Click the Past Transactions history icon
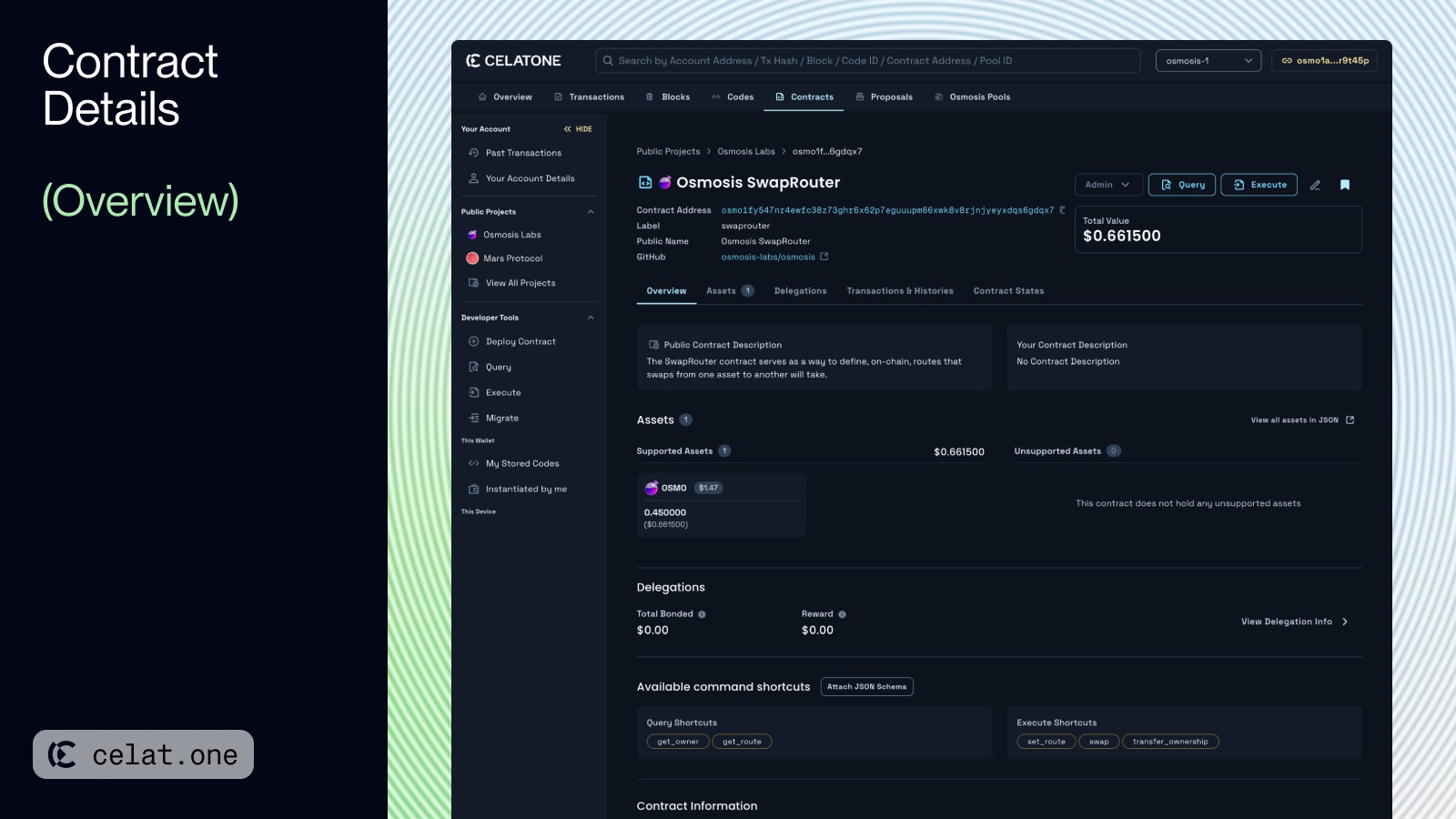The image size is (1456, 819). 473,153
